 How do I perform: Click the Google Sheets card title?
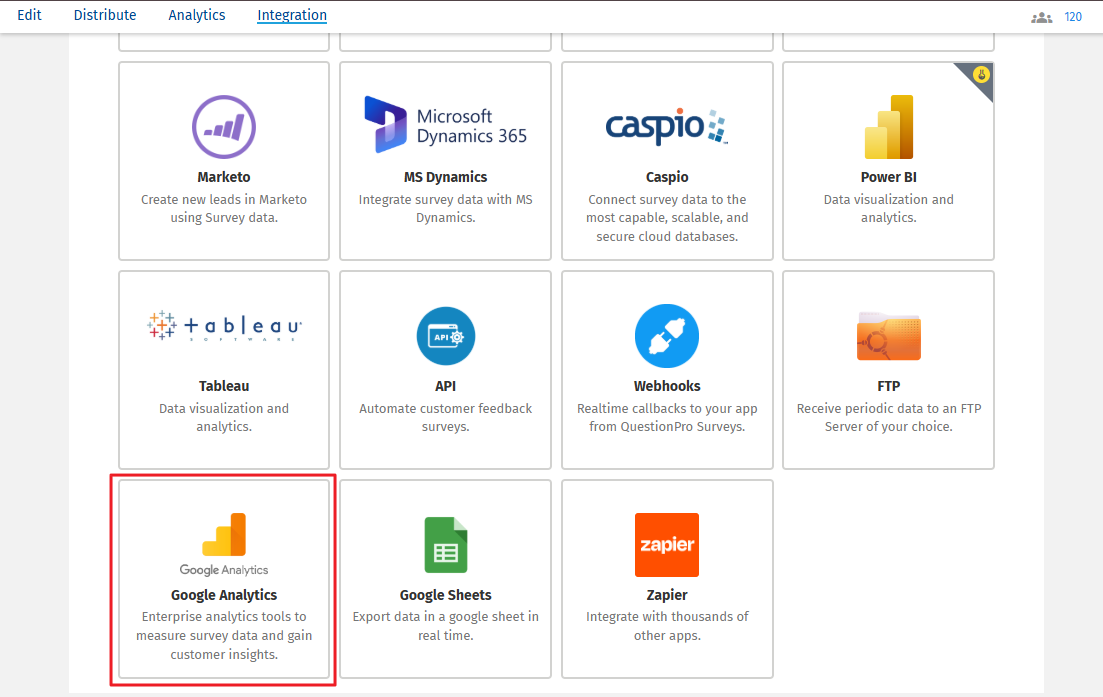(x=445, y=595)
